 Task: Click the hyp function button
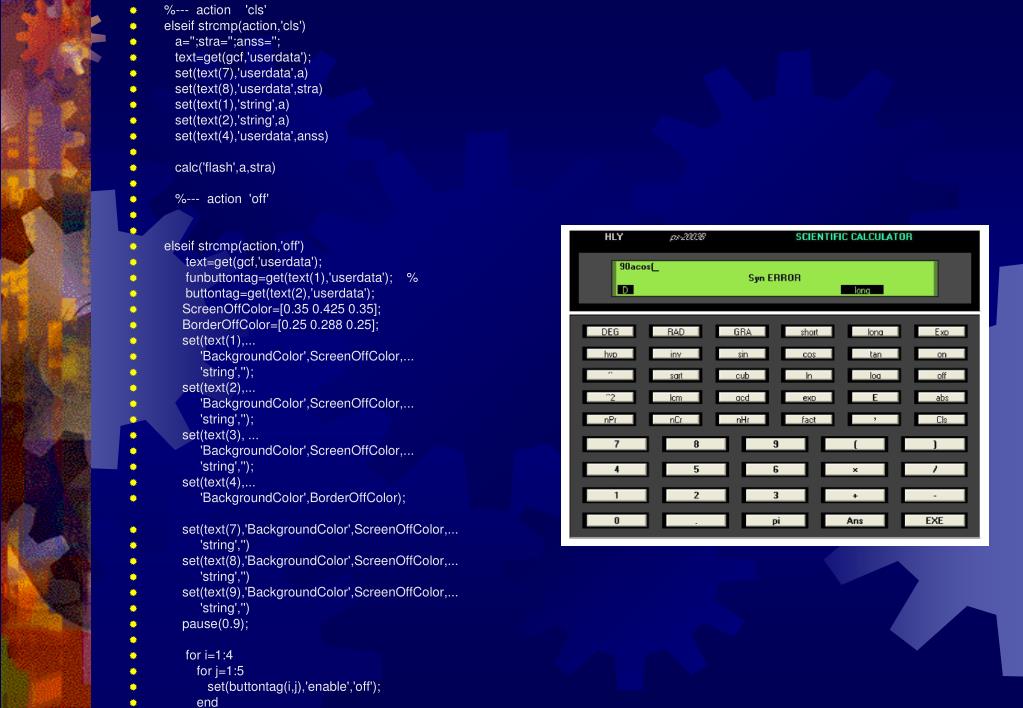tap(610, 354)
